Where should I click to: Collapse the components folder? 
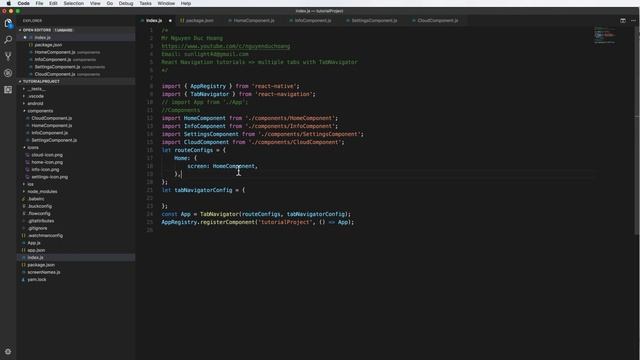pos(24,111)
